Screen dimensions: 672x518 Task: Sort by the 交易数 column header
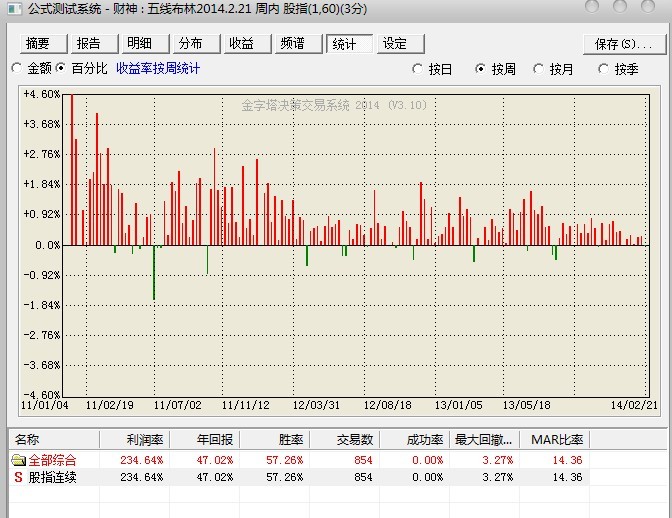pos(344,440)
